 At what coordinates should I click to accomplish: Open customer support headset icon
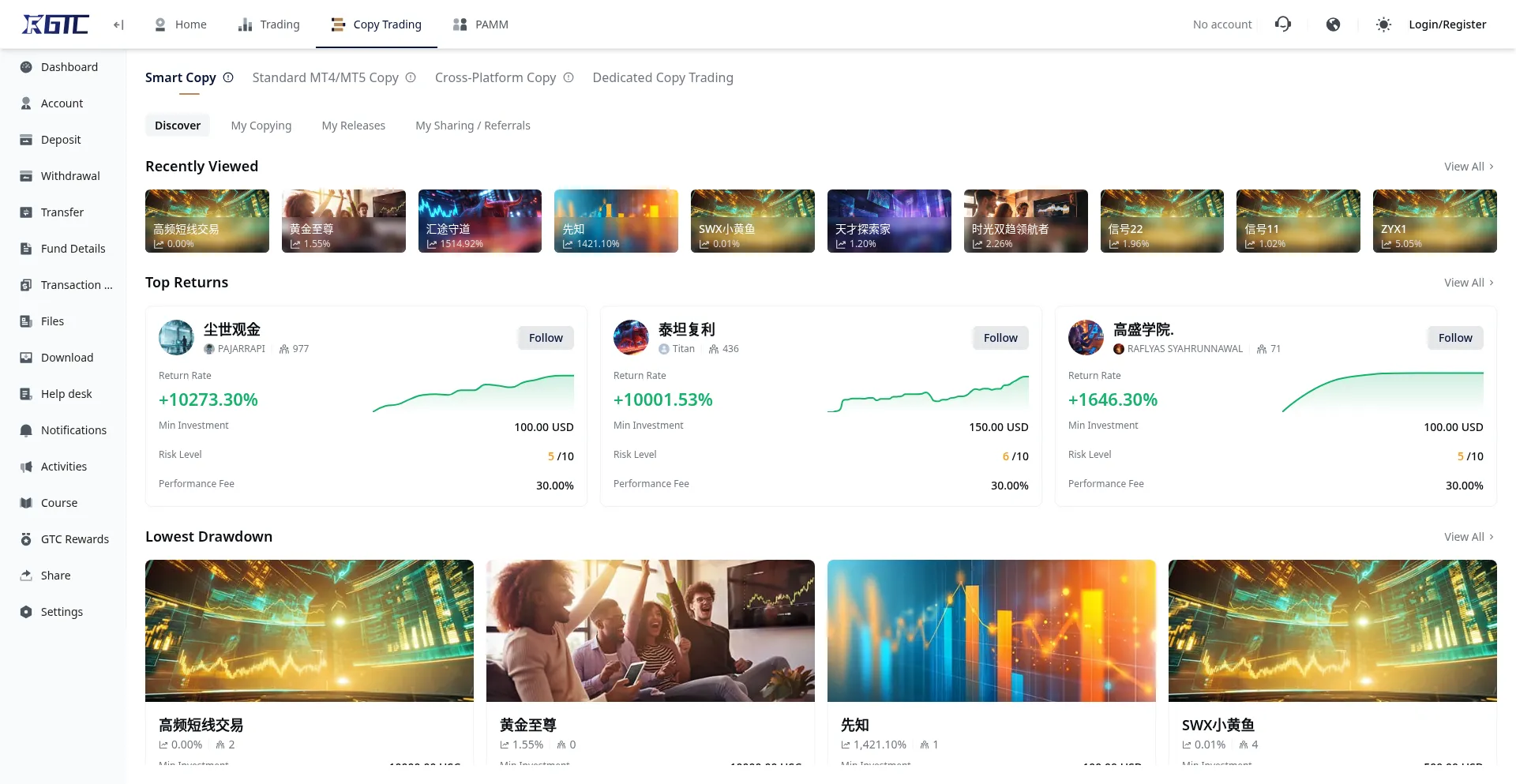(1283, 24)
